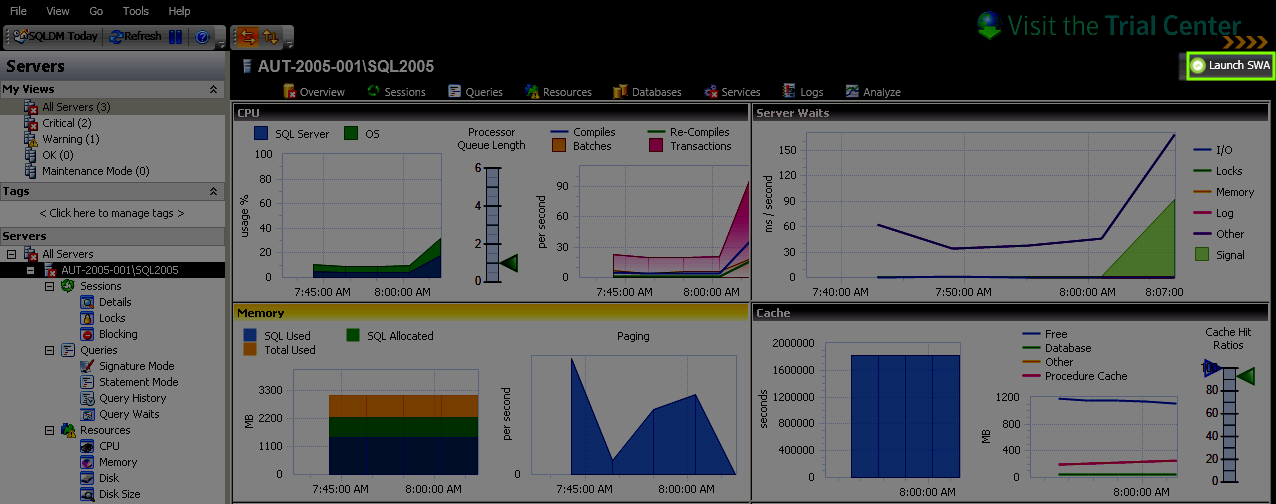Pause refresh with the pause icon

[x=176, y=37]
